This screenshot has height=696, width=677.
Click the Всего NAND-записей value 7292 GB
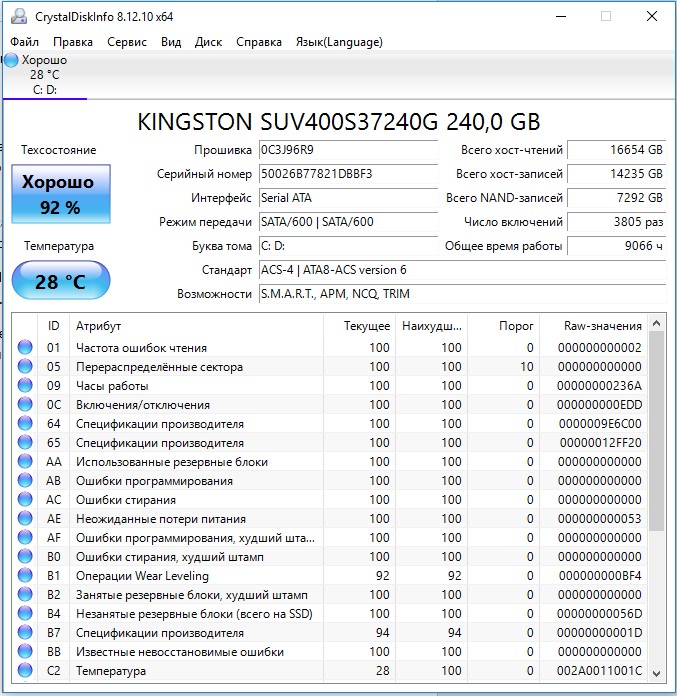pos(617,198)
